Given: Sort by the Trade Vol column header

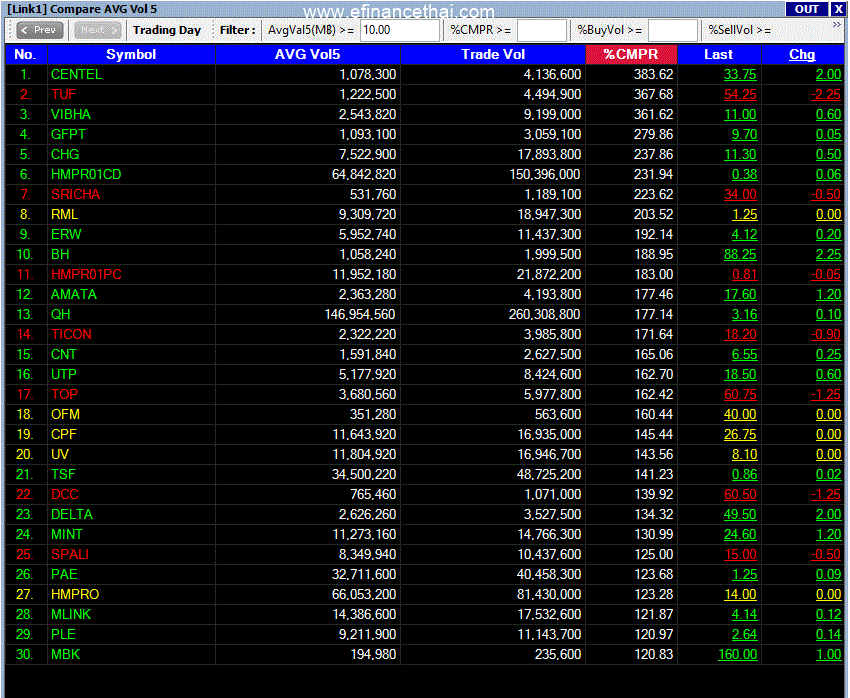Looking at the screenshot, I should (493, 55).
